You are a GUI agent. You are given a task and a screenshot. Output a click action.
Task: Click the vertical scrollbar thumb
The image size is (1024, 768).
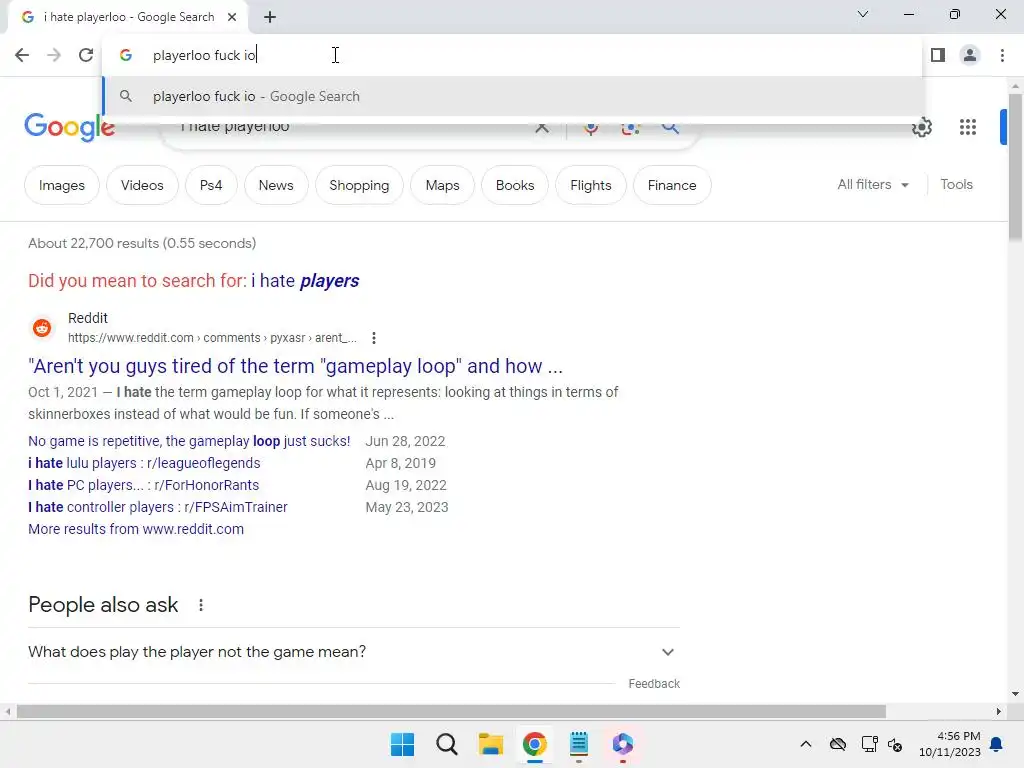1015,167
